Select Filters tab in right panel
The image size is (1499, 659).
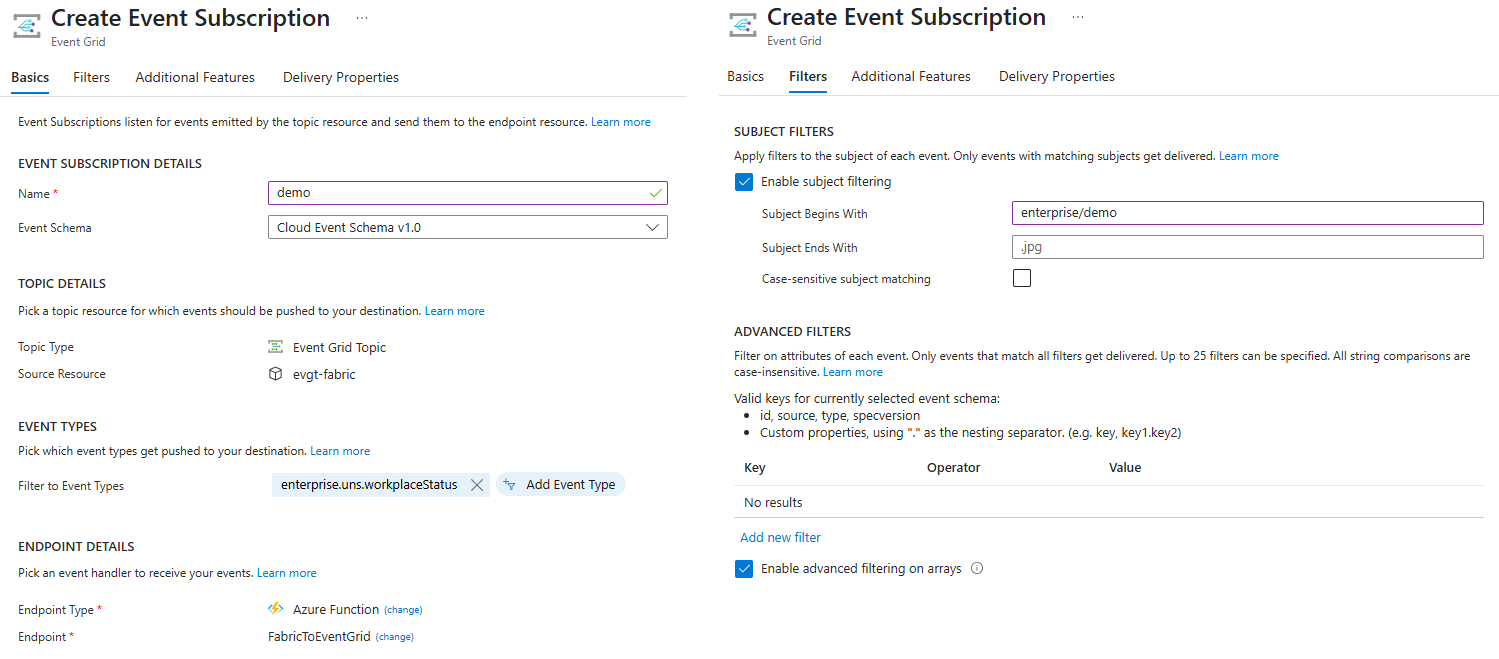(808, 76)
